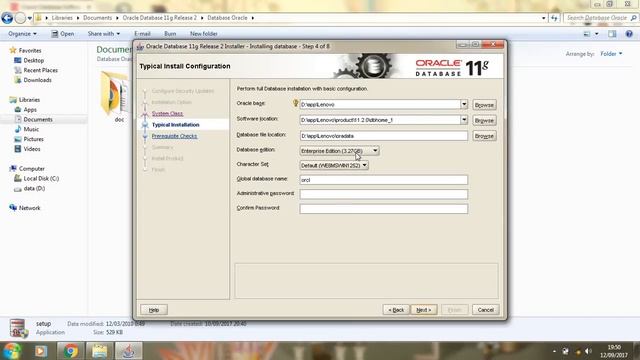Click the Database file location field
The width and height of the screenshot is (640, 360).
click(x=384, y=136)
